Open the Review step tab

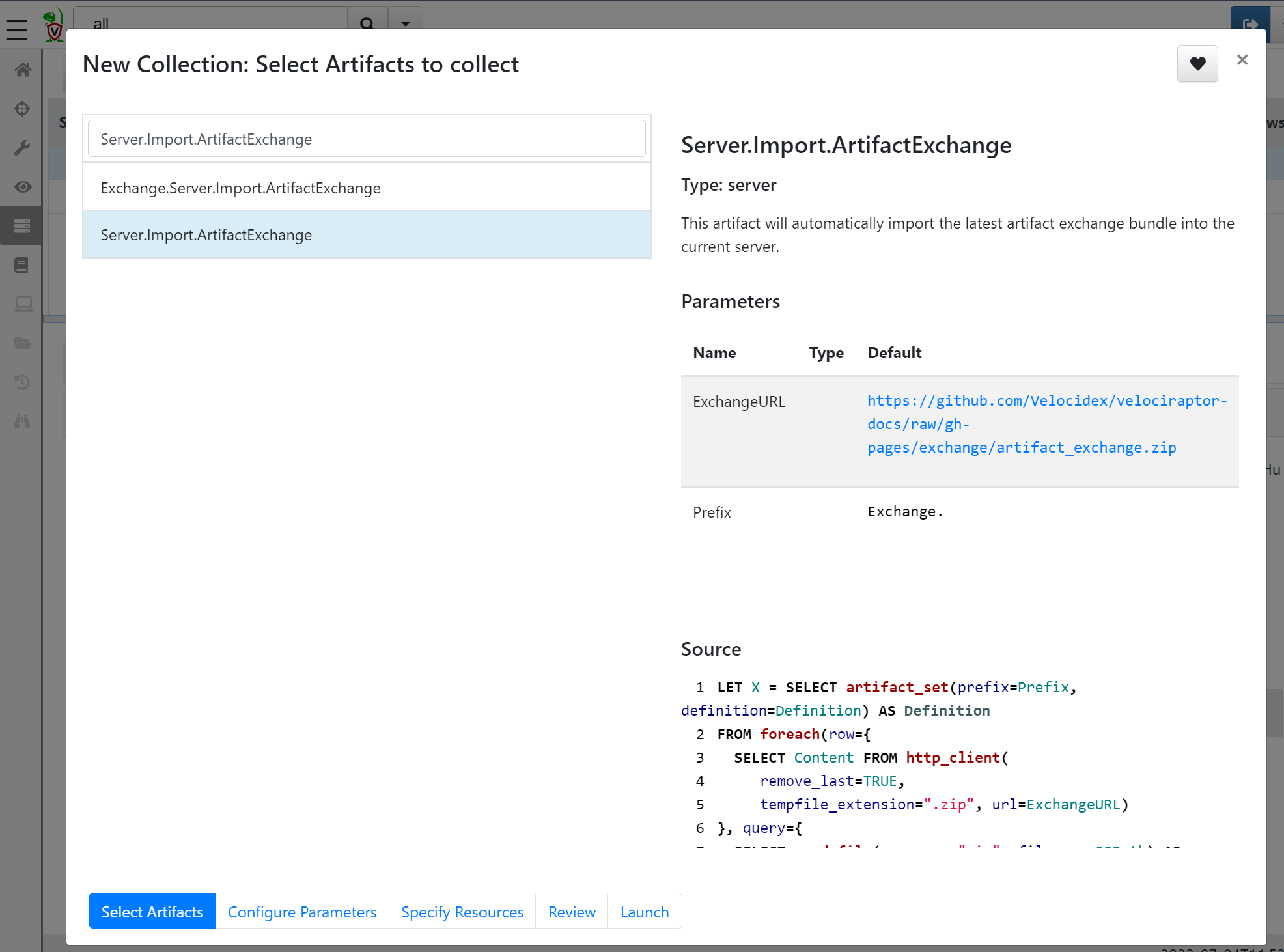point(572,911)
